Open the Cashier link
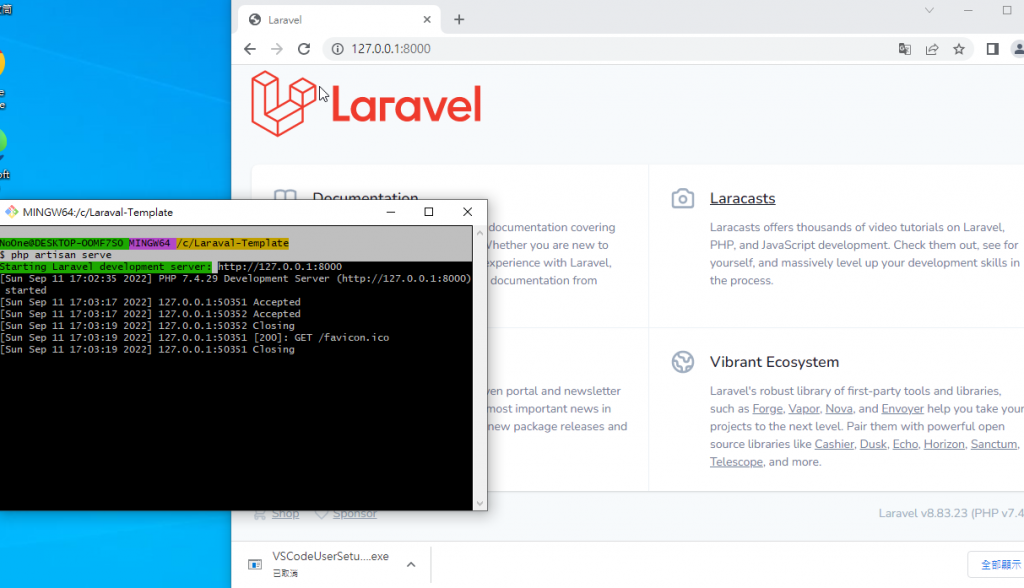Image resolution: width=1024 pixels, height=588 pixels. coord(834,444)
